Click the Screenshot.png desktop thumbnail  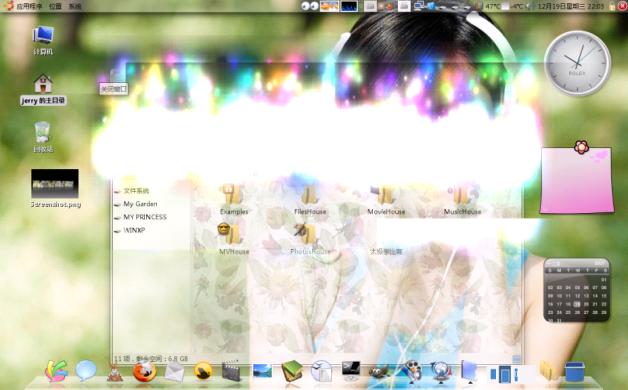[55, 183]
